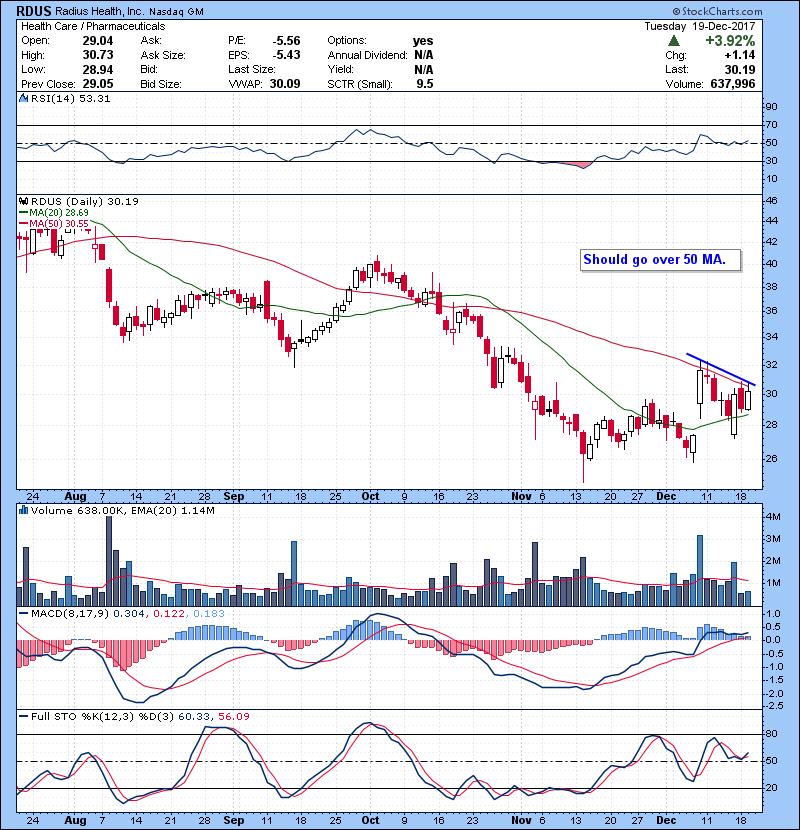800x830 pixels.
Task: Click the stochastic %D value 56.09
Action: pos(233,717)
